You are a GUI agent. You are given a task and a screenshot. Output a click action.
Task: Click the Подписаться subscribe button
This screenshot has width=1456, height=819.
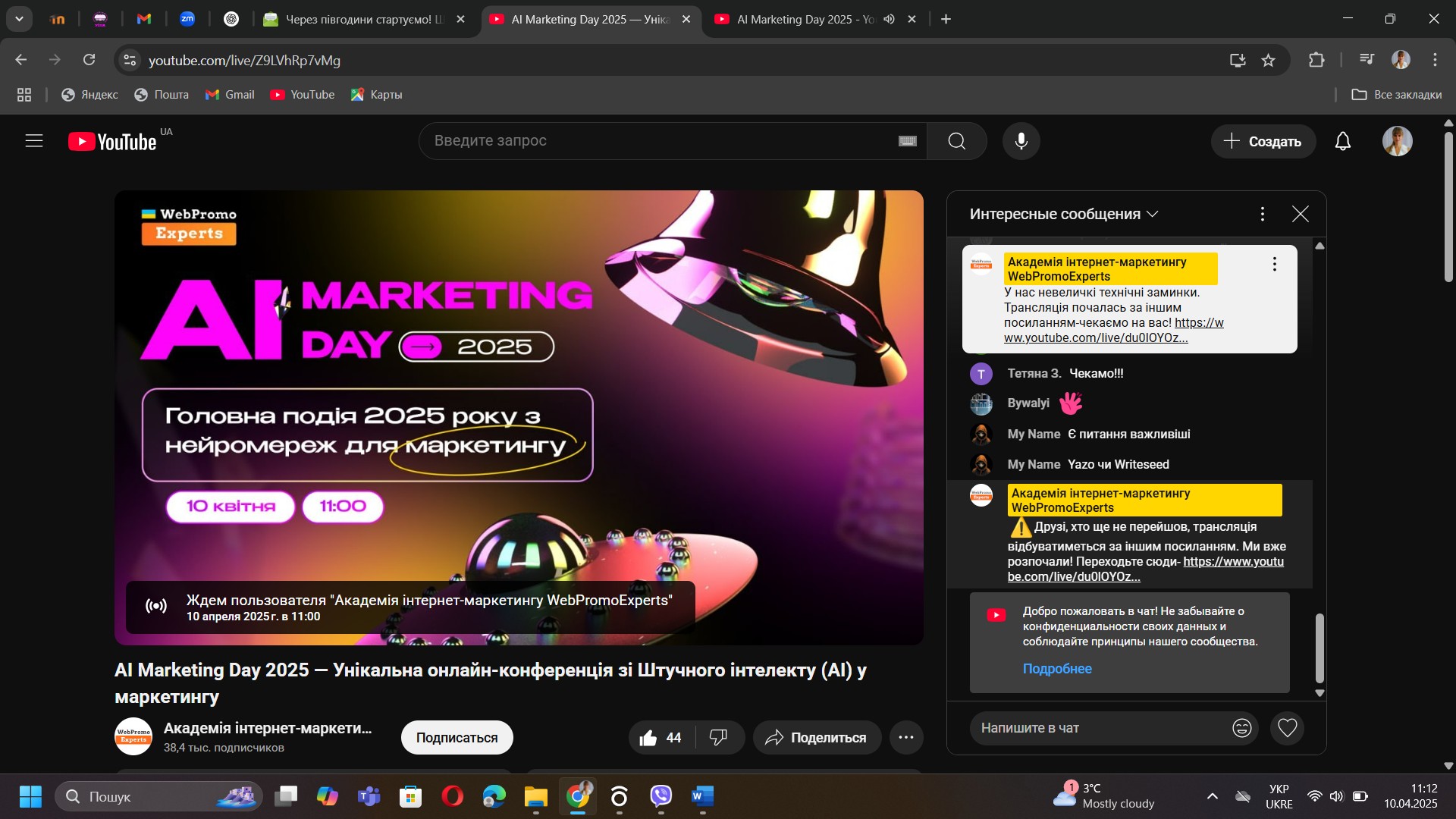click(x=457, y=738)
